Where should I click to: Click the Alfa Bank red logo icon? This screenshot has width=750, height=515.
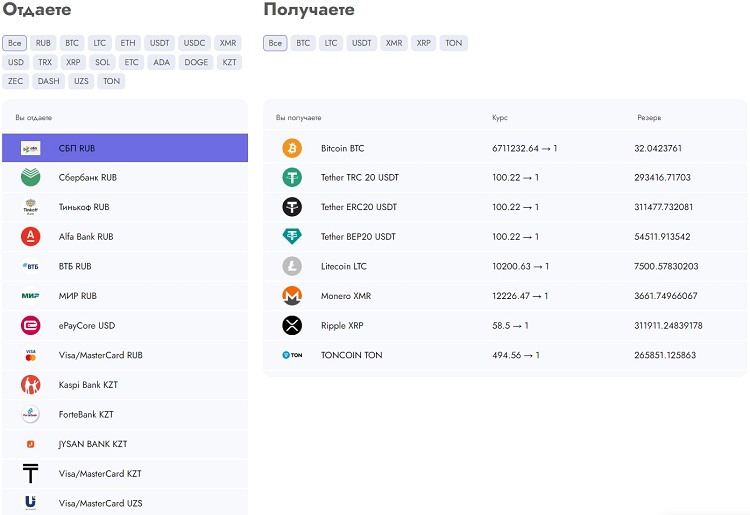tap(31, 237)
